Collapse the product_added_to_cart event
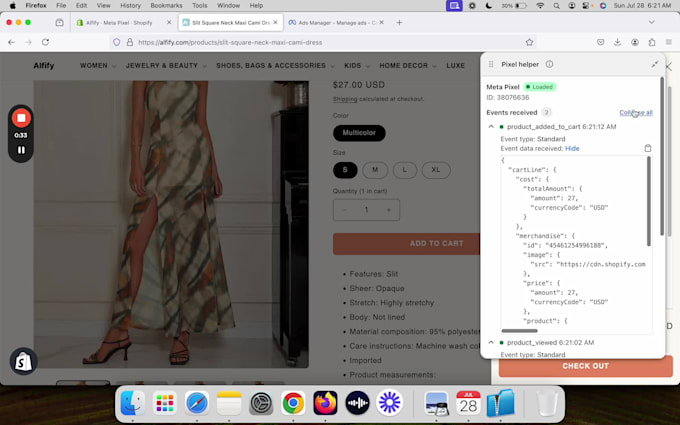 [491, 127]
